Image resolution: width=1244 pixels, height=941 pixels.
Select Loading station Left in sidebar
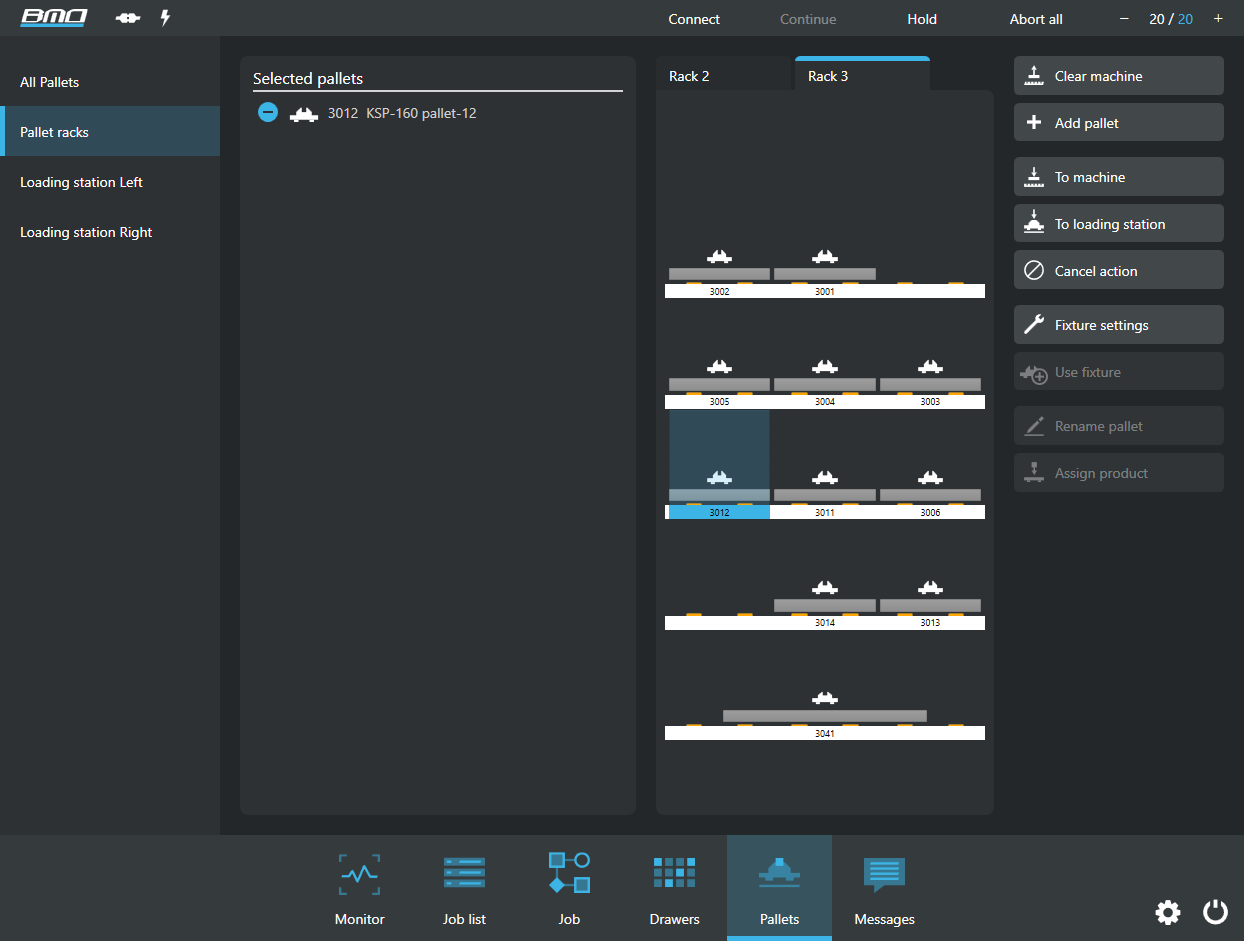[82, 182]
